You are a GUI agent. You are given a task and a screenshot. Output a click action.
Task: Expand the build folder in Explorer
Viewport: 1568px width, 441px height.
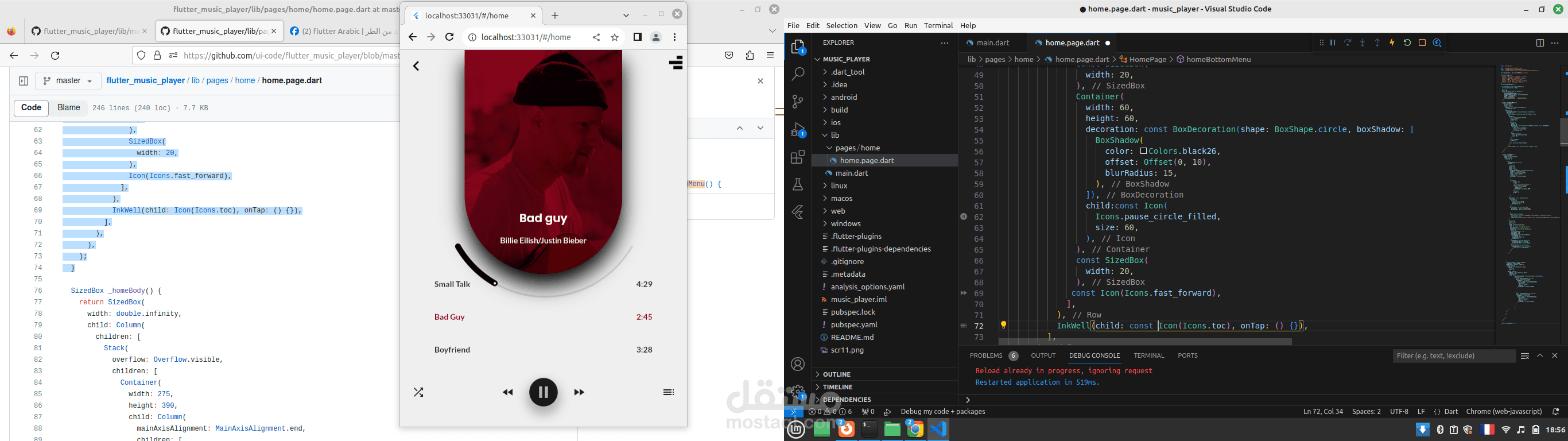click(x=840, y=110)
